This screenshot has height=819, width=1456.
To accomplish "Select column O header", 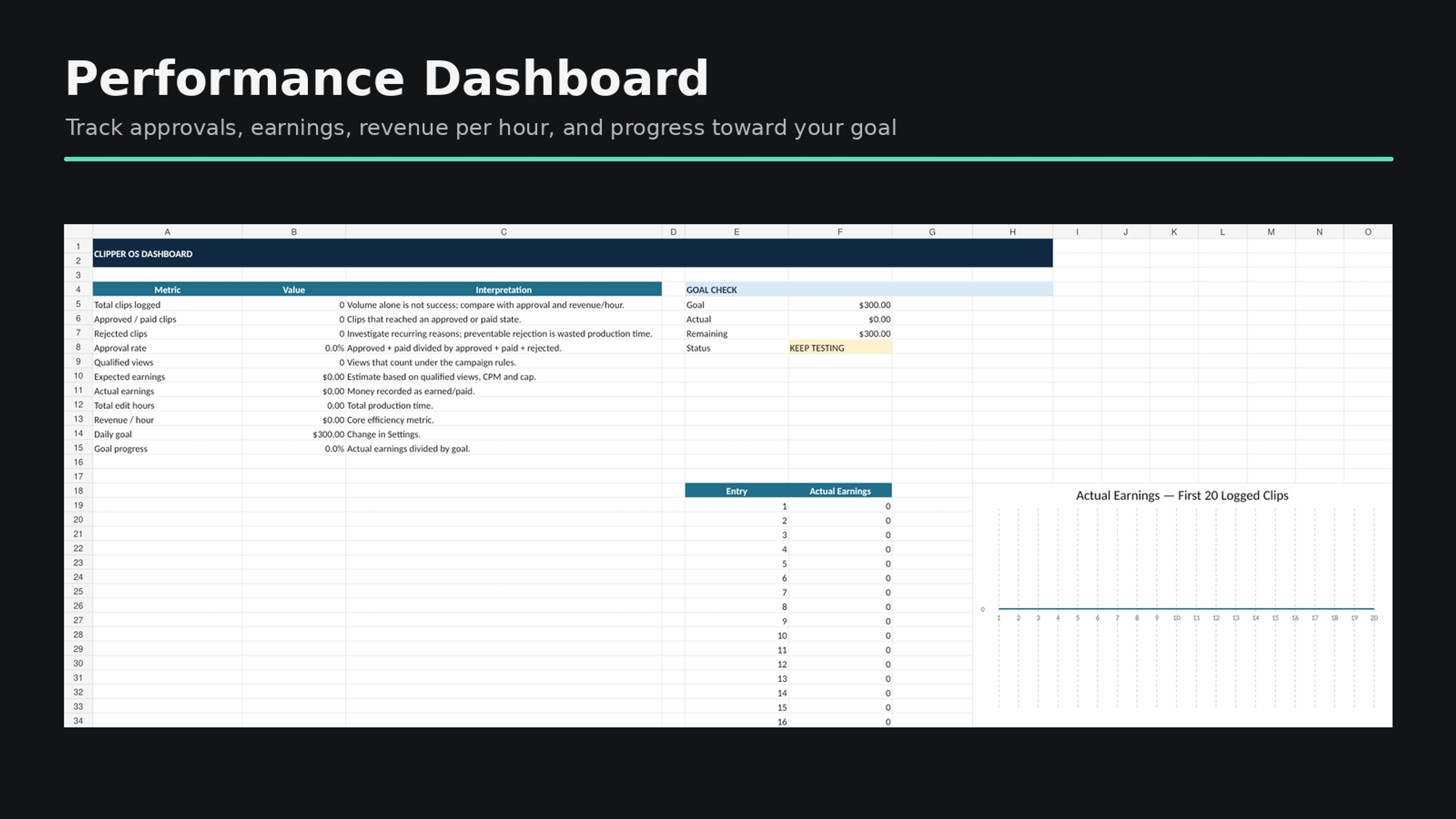I will pos(1368,231).
